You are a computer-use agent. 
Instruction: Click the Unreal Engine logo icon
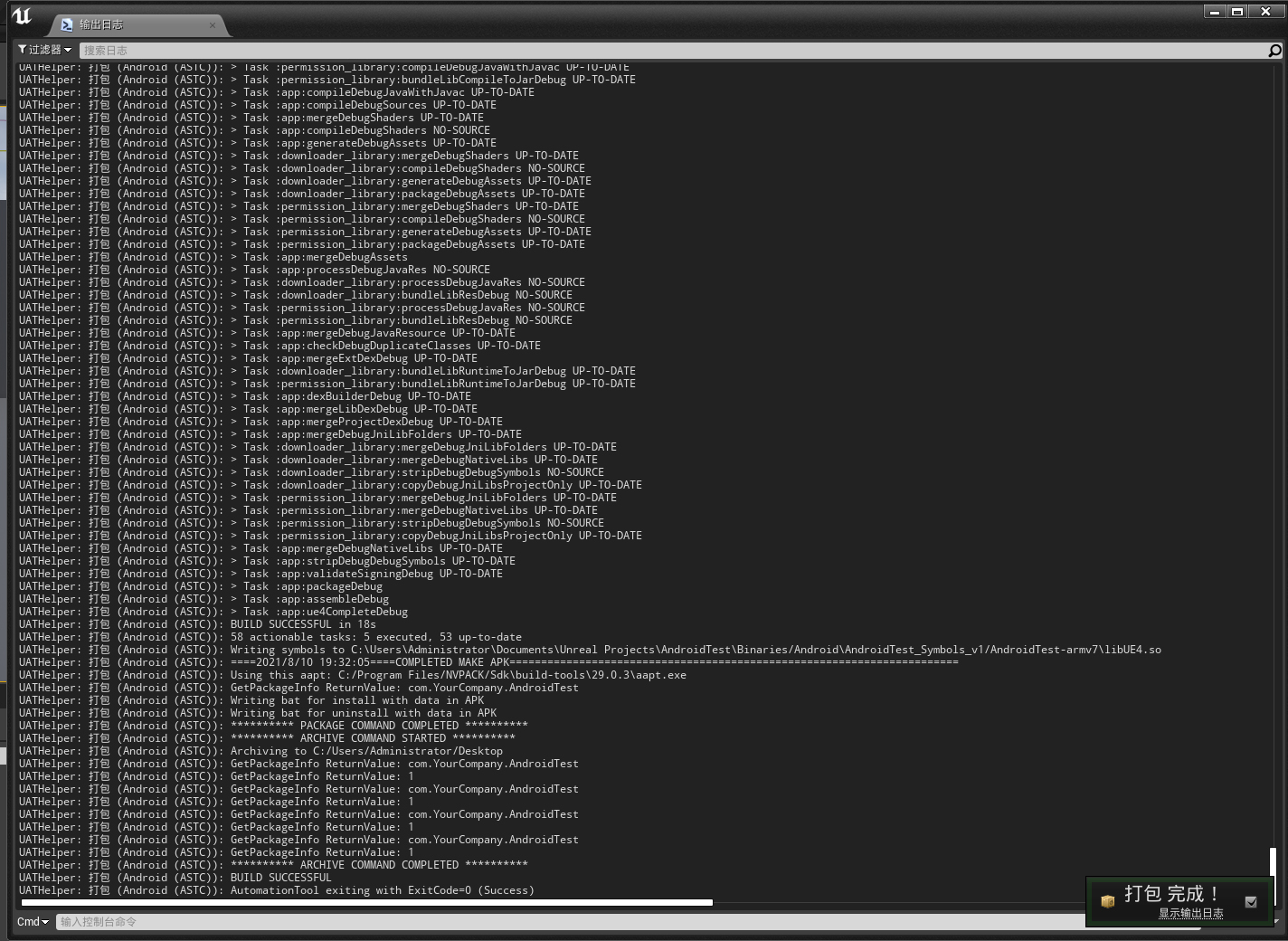tap(22, 16)
